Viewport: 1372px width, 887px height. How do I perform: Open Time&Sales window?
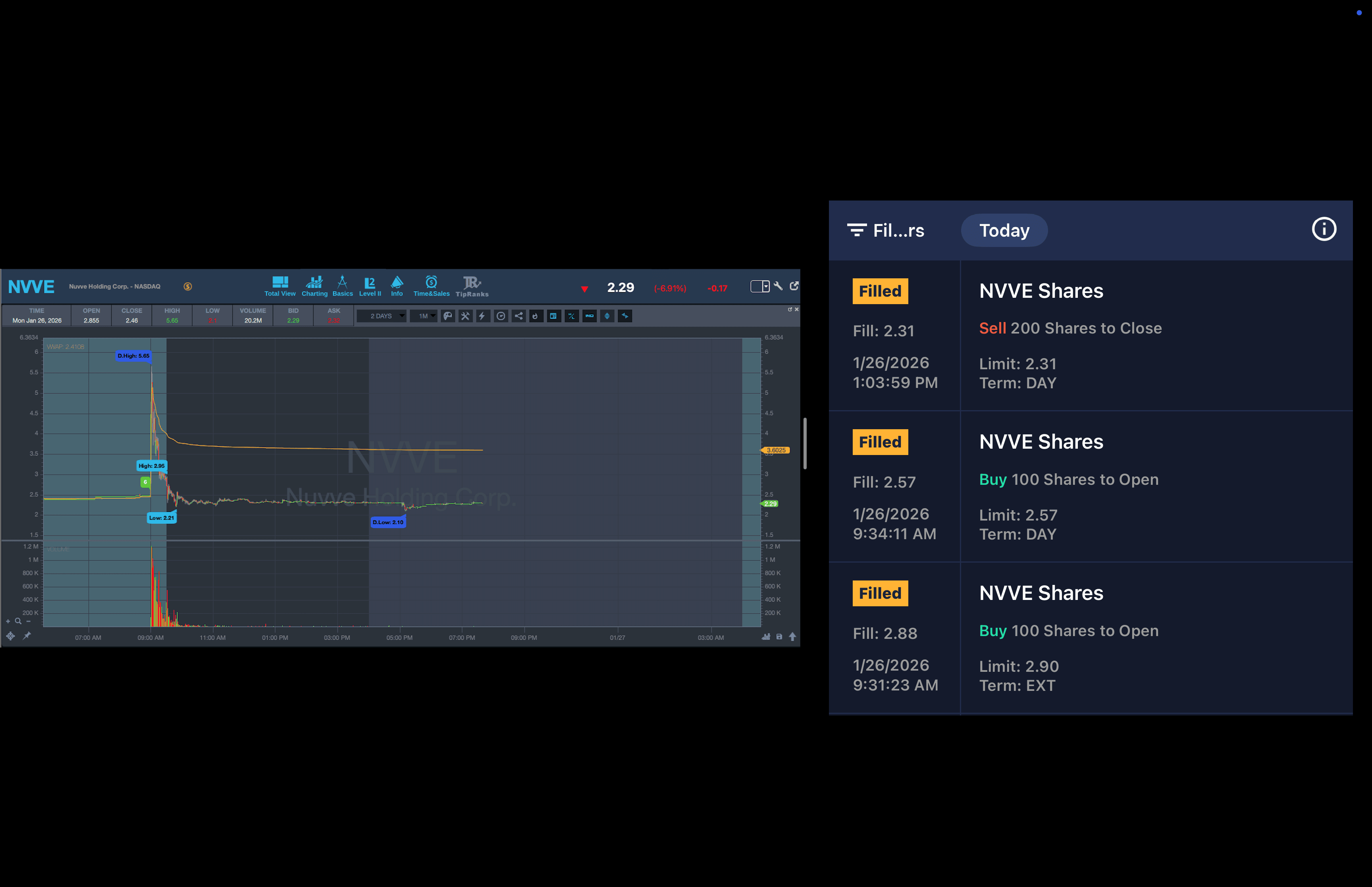[431, 286]
